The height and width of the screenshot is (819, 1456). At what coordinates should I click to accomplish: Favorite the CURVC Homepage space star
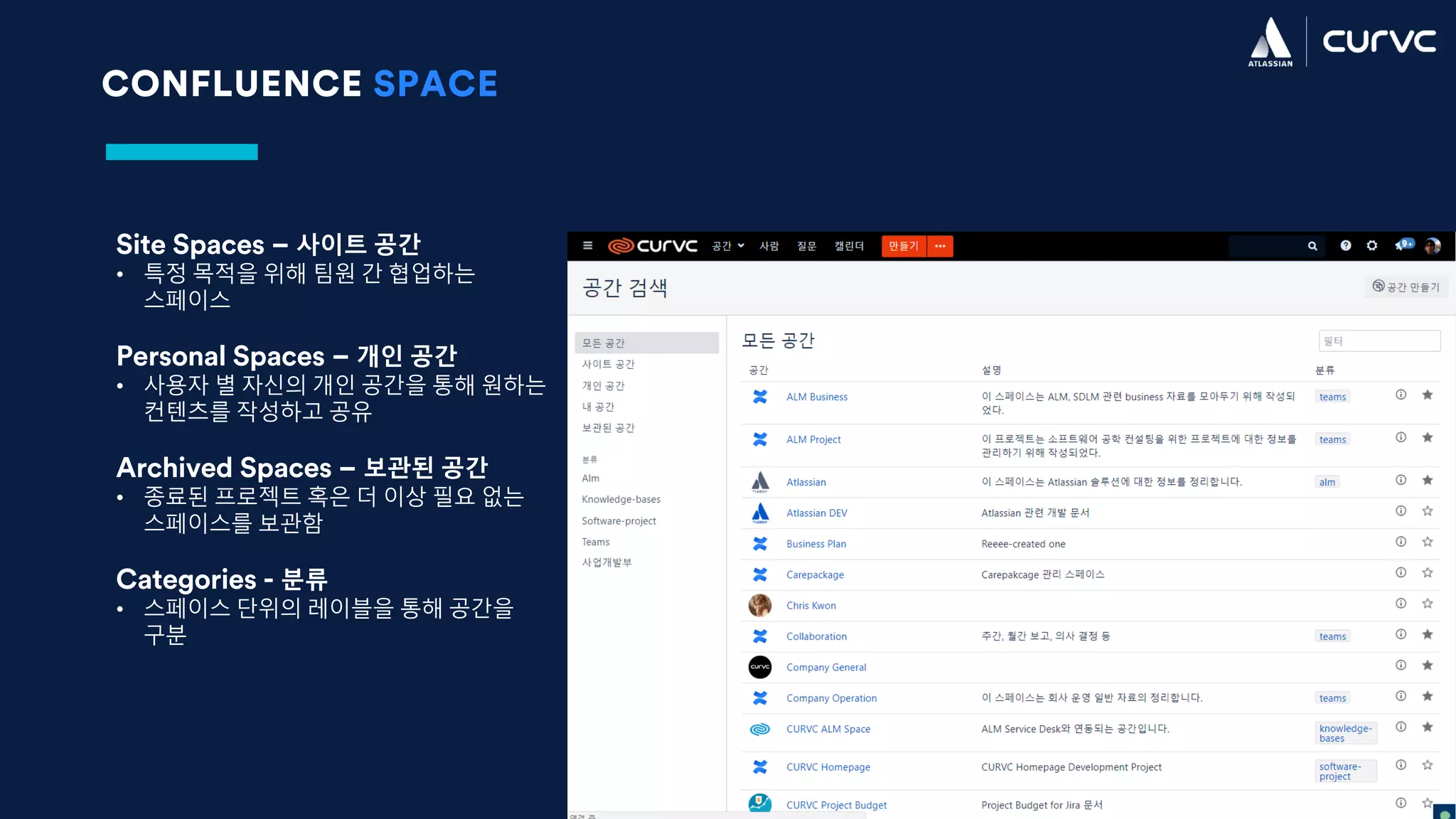point(1427,765)
